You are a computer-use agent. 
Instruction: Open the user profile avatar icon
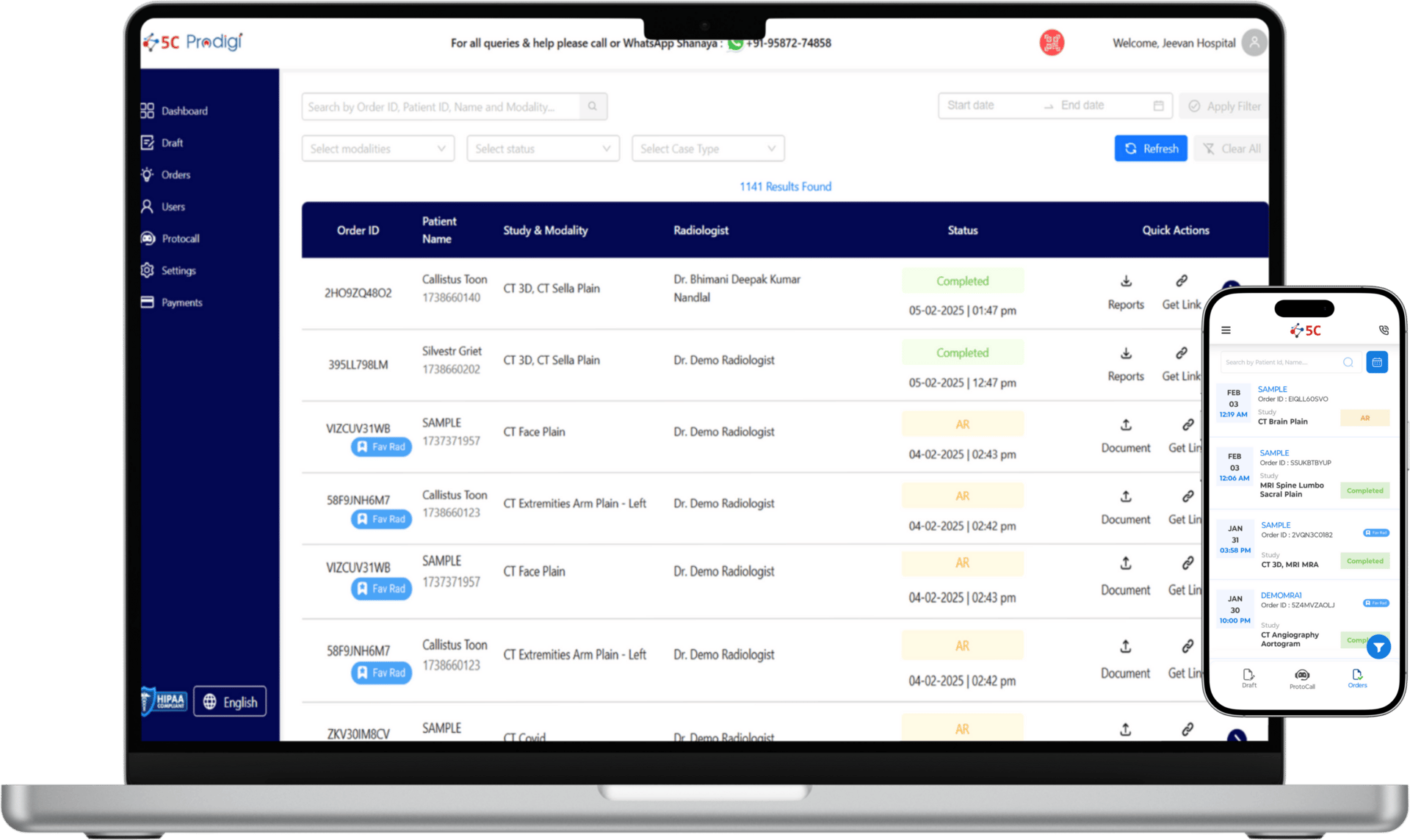coord(1254,43)
